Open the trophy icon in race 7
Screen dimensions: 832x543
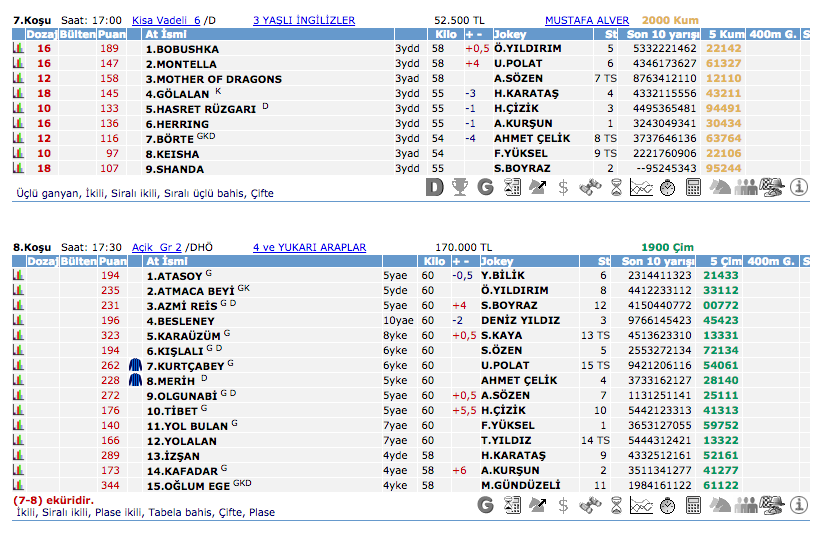pos(460,186)
